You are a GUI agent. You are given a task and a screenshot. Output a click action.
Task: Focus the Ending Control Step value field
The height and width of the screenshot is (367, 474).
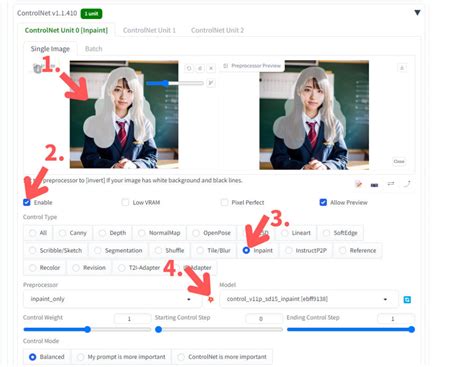(395, 319)
